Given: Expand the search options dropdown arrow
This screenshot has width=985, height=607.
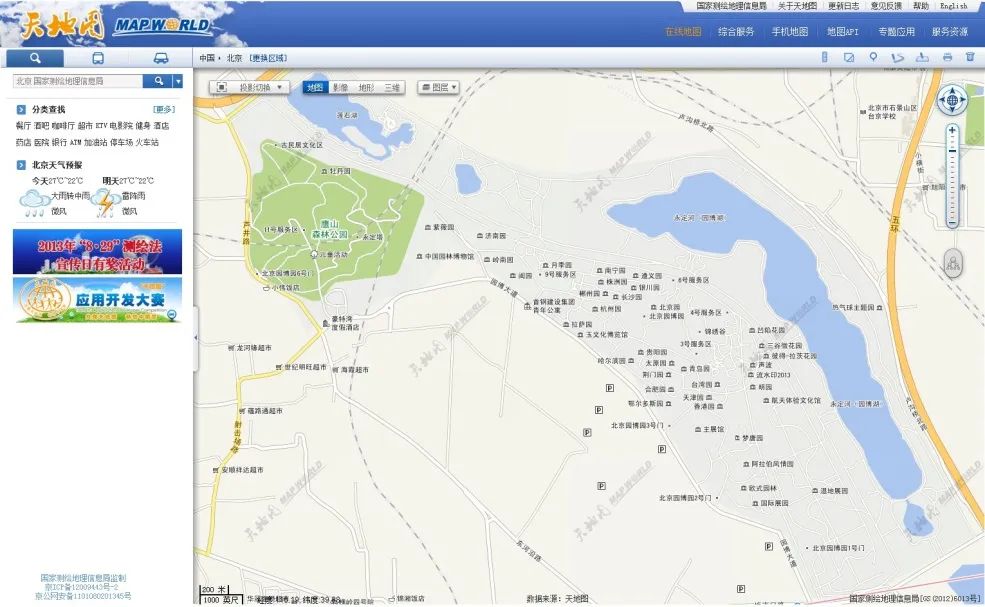Looking at the screenshot, I should [178, 81].
